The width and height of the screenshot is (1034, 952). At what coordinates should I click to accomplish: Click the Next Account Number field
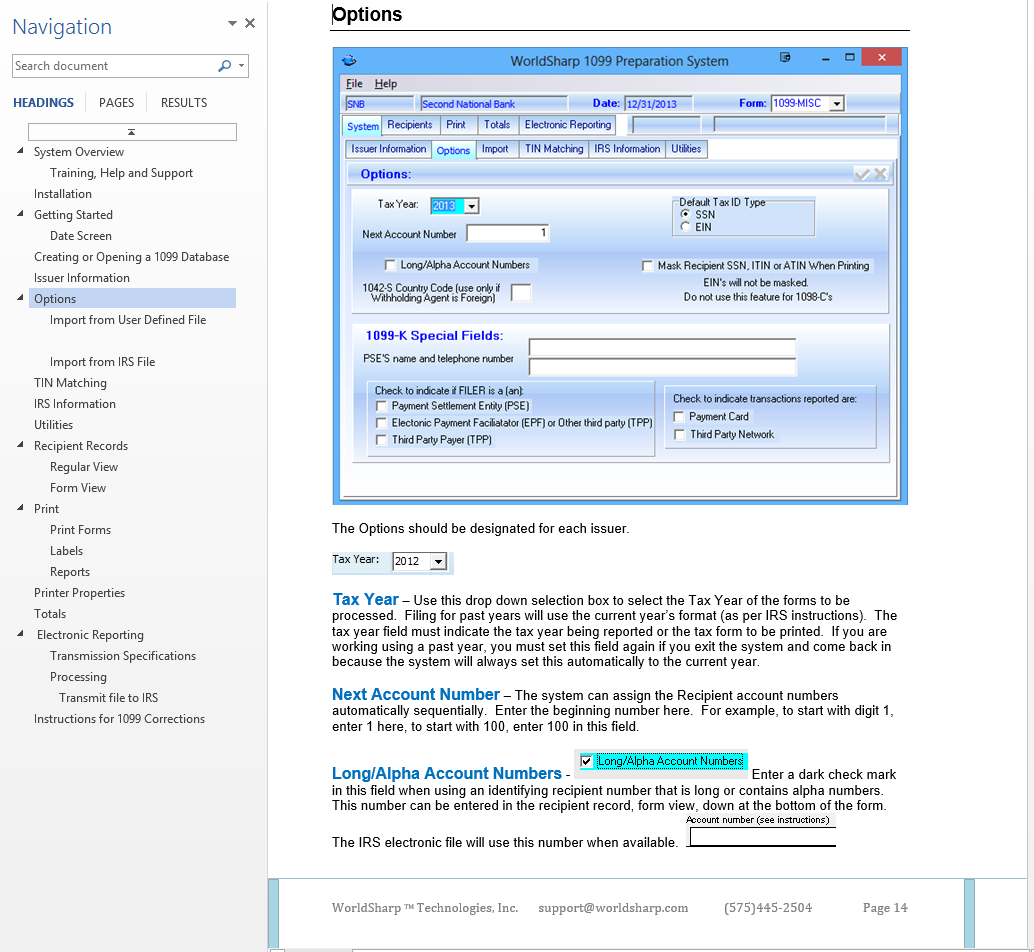pos(507,234)
